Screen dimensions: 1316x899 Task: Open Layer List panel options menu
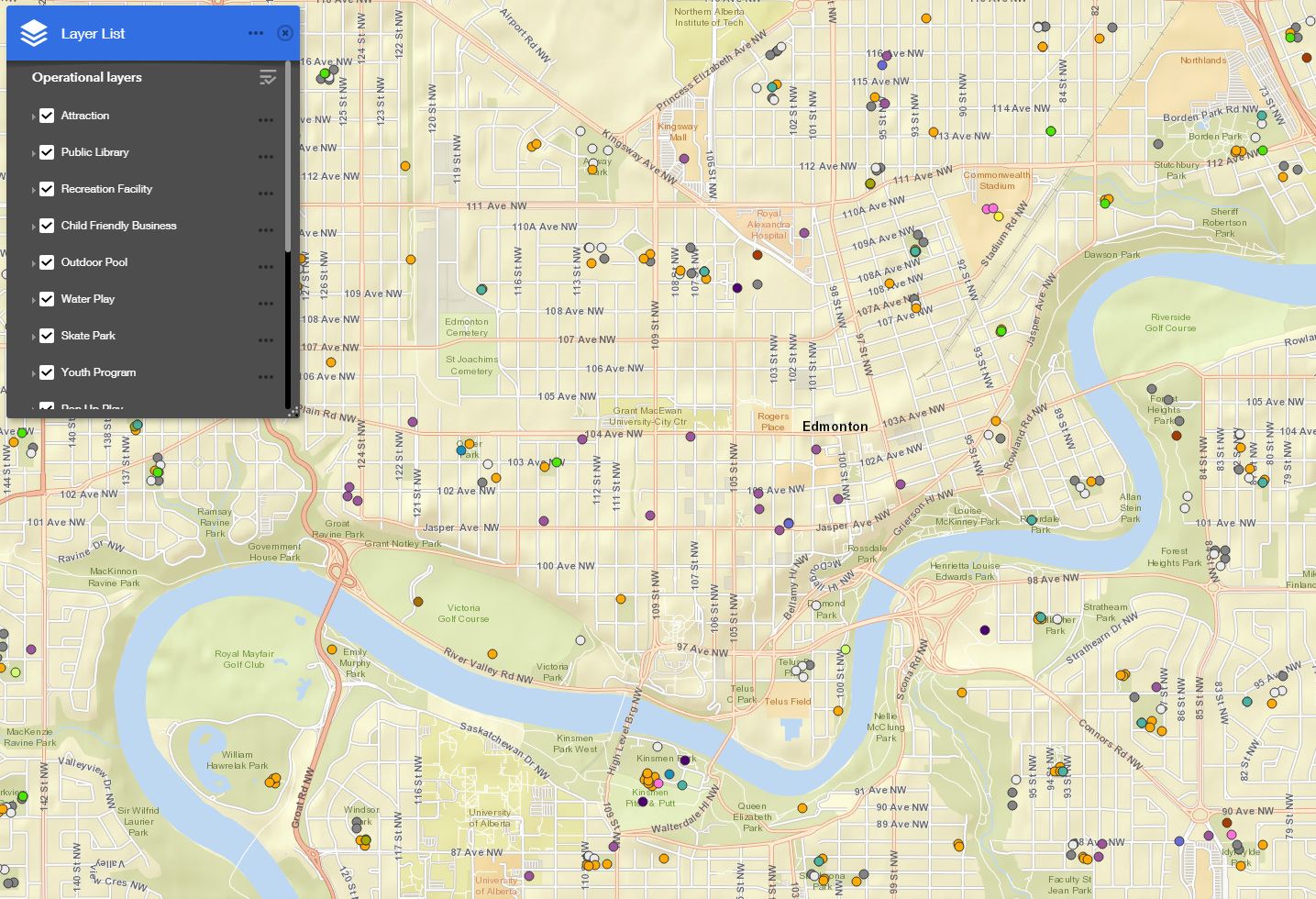click(x=256, y=34)
